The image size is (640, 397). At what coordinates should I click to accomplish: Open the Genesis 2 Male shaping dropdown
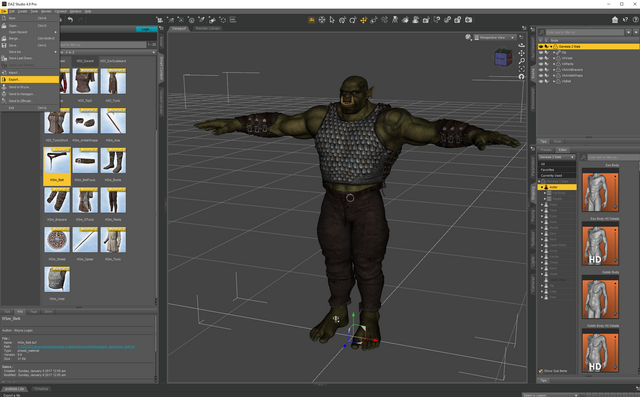557,157
